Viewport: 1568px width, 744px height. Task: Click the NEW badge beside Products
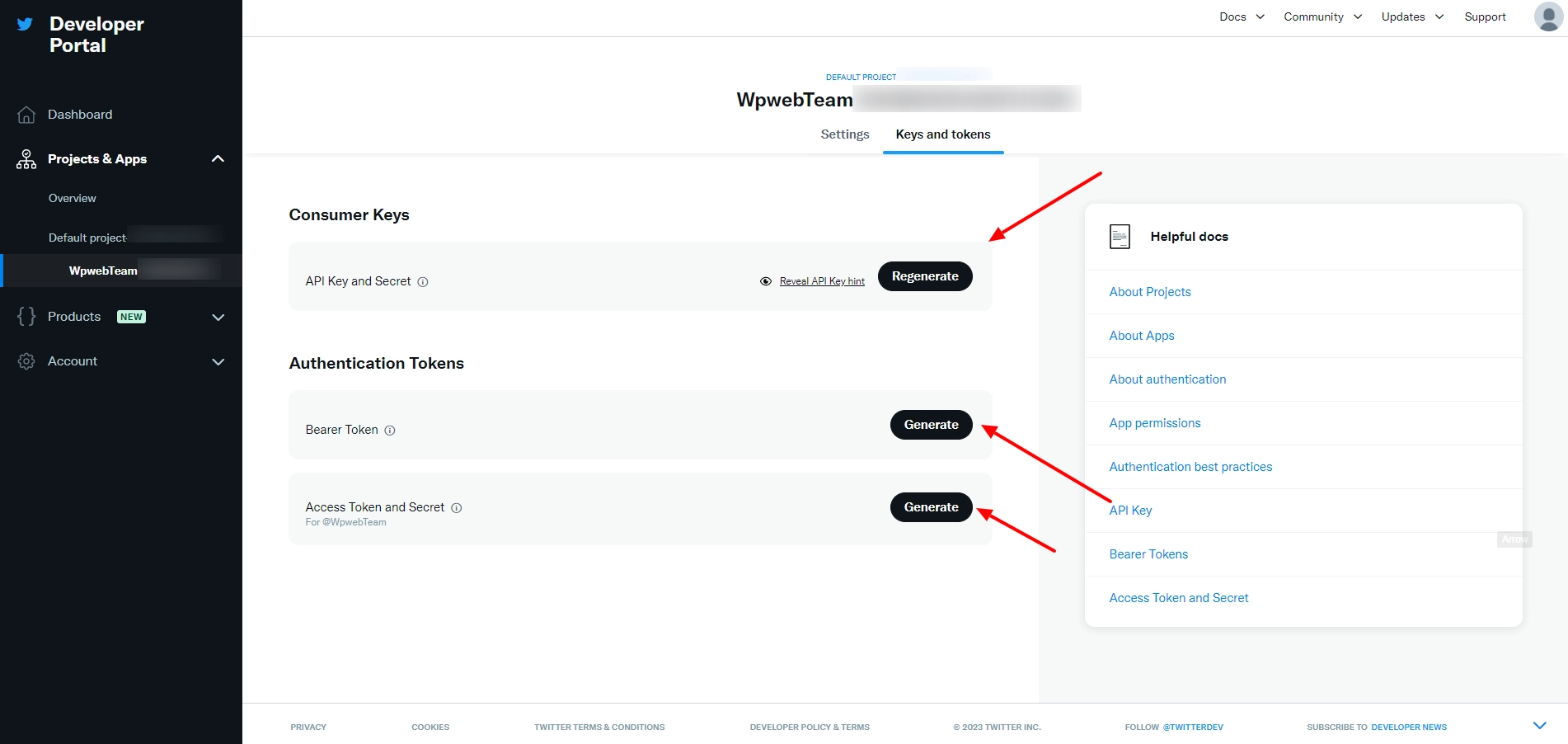click(x=131, y=317)
